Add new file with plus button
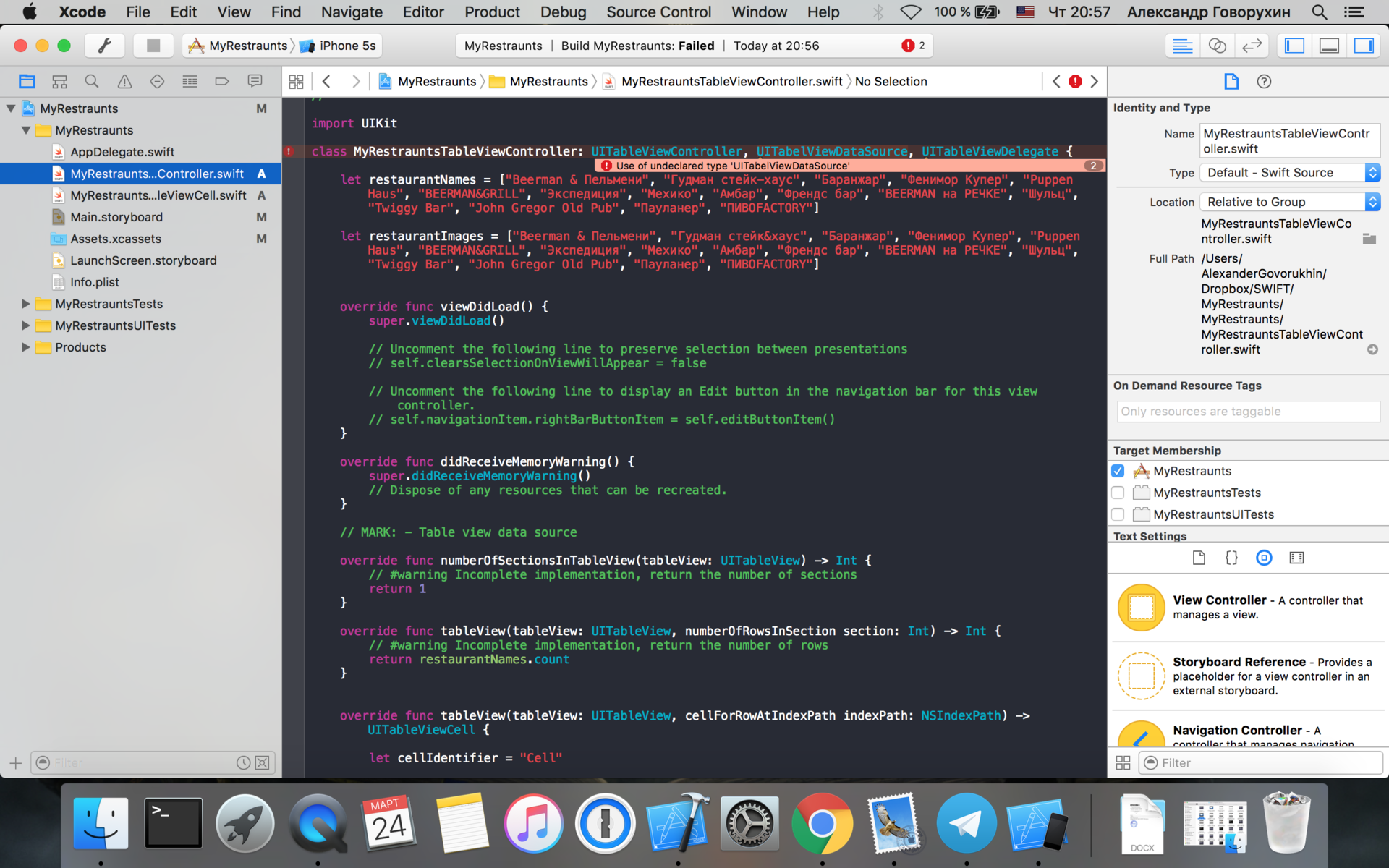 point(15,762)
